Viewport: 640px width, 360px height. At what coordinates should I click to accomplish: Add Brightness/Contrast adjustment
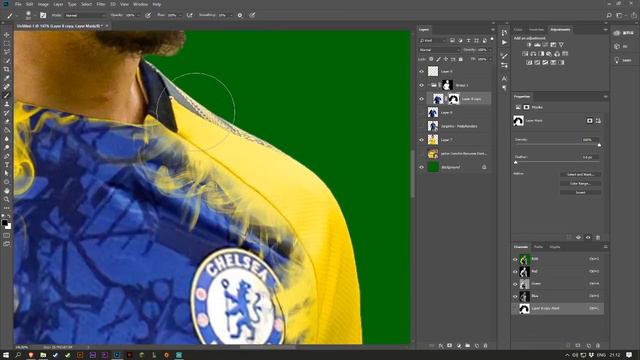529,45
